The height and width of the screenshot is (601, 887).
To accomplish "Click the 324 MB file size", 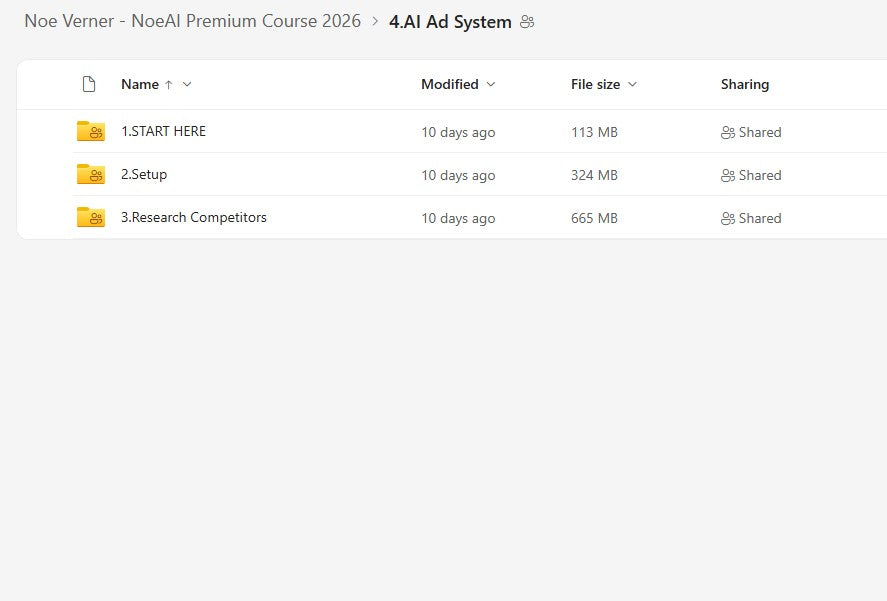I will click(x=594, y=175).
